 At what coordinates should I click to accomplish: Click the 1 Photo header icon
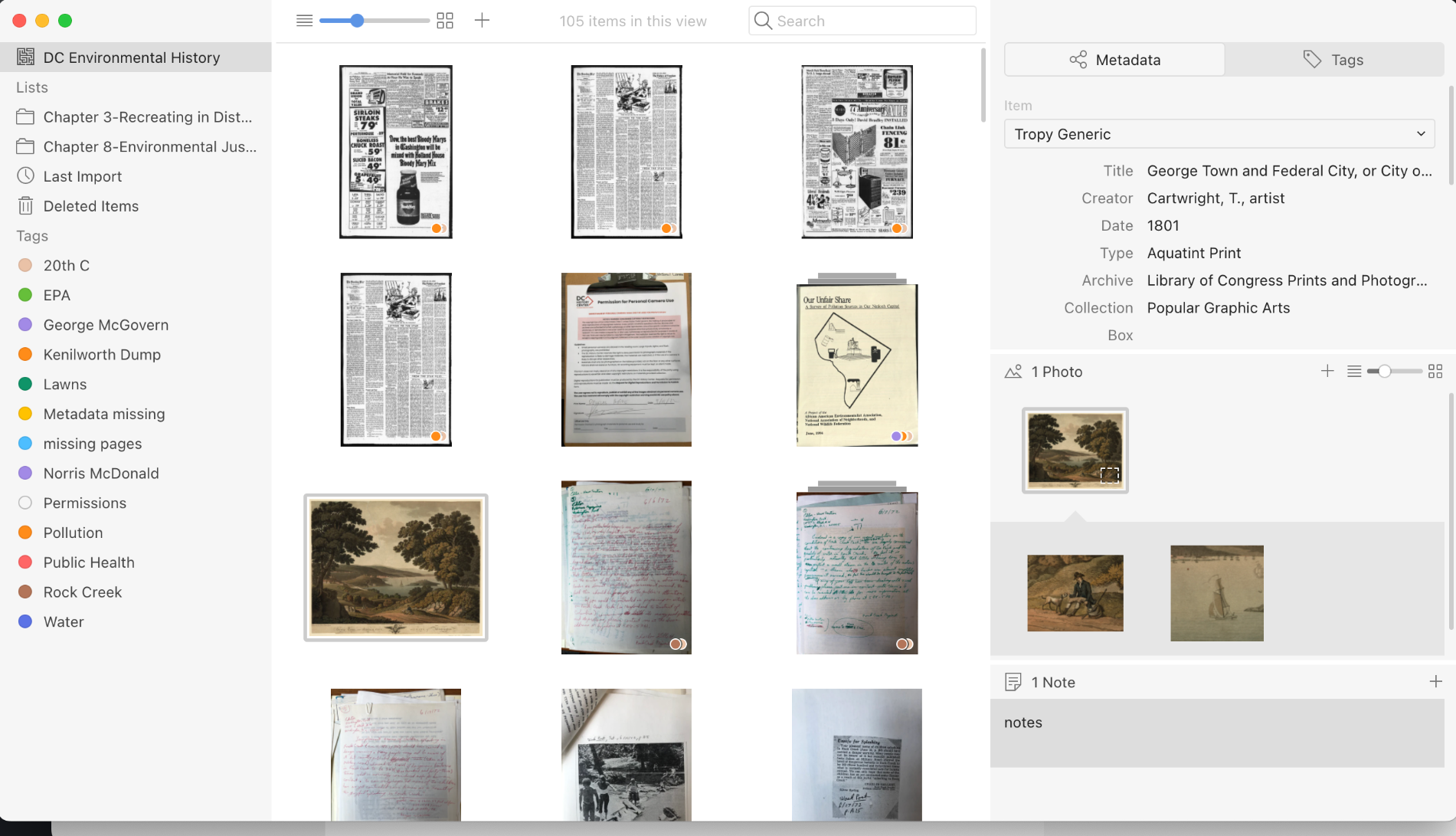coord(1013,372)
